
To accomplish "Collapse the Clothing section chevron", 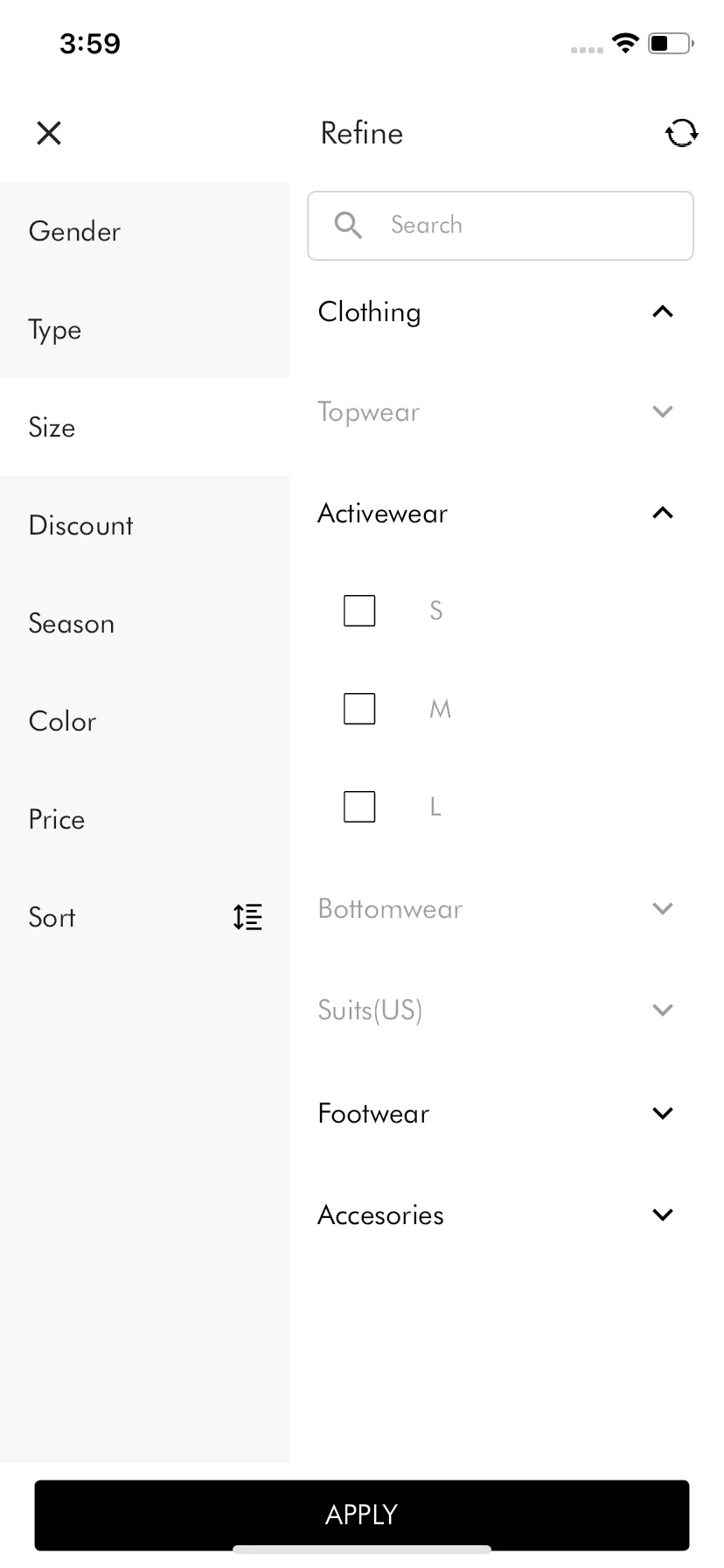I will click(x=663, y=311).
